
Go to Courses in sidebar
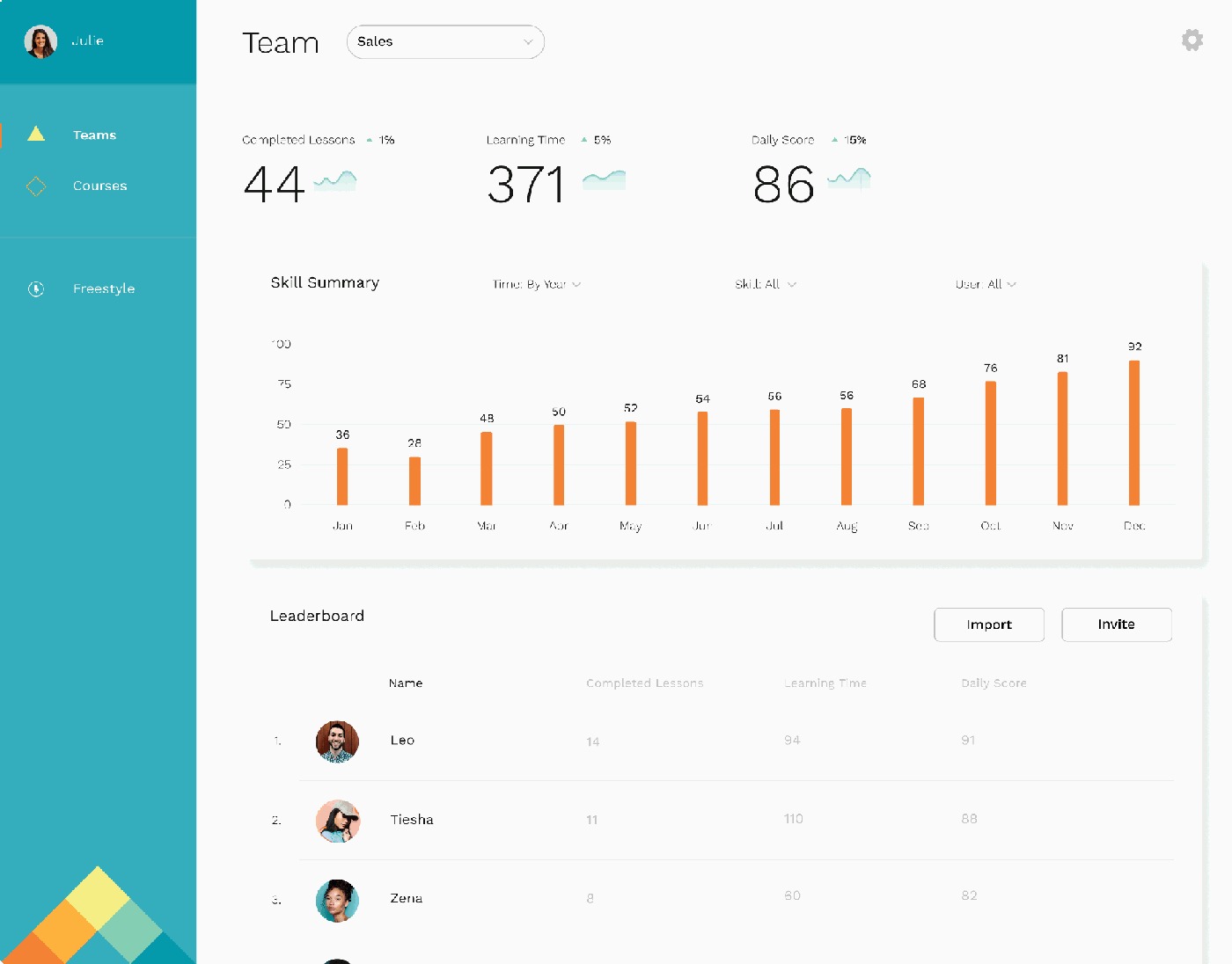[99, 186]
